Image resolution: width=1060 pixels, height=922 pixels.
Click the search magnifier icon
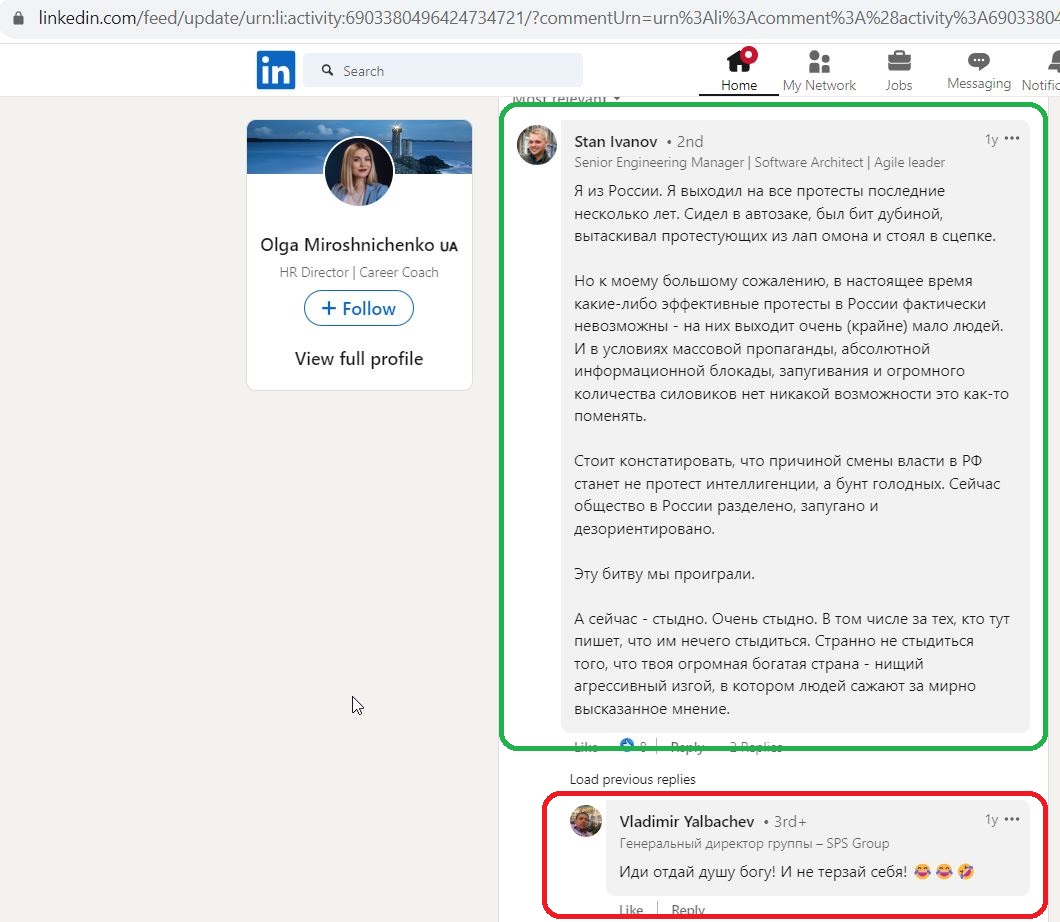click(327, 70)
